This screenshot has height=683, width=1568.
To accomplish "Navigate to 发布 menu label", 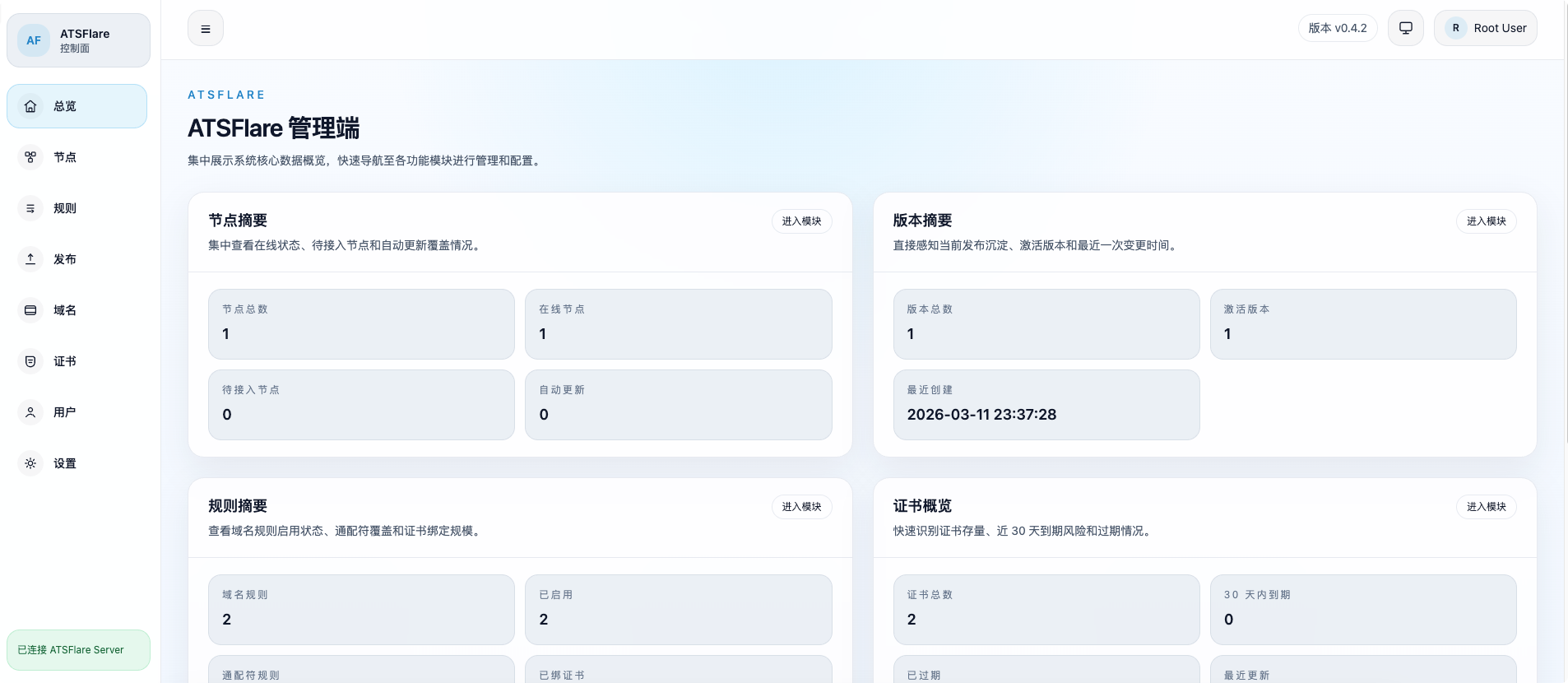I will (65, 259).
